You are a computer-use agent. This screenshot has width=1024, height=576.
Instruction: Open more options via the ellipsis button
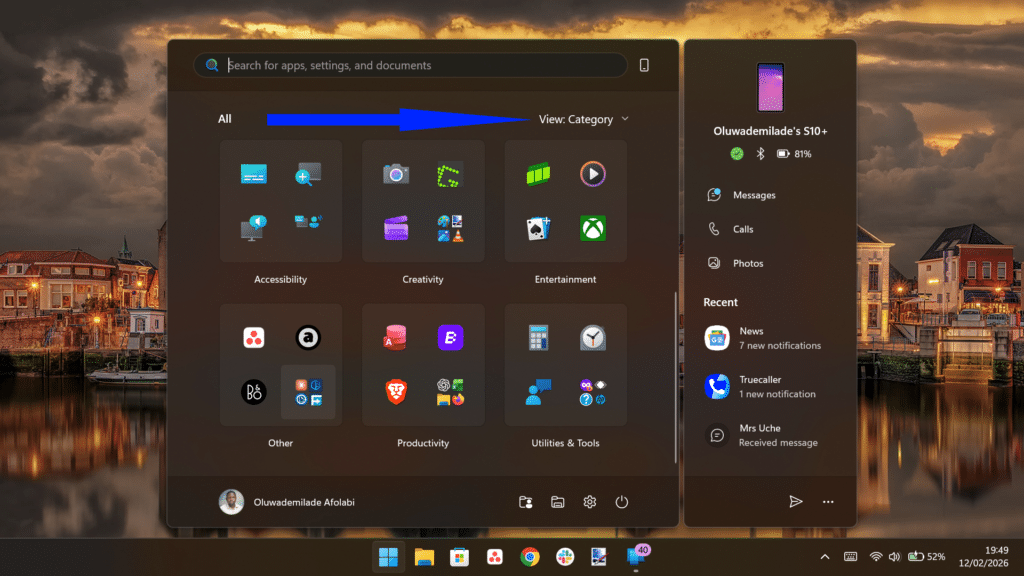829,501
